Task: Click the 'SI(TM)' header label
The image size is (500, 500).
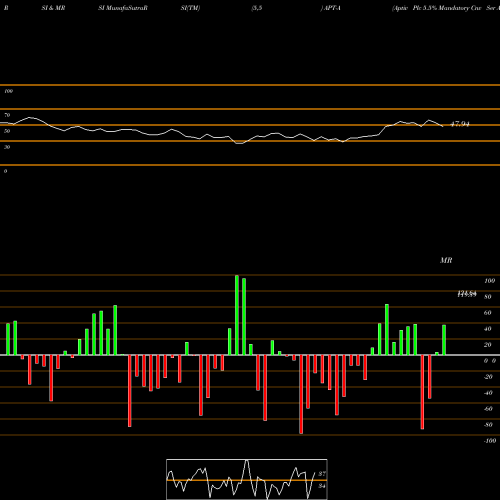Action: coord(190,8)
